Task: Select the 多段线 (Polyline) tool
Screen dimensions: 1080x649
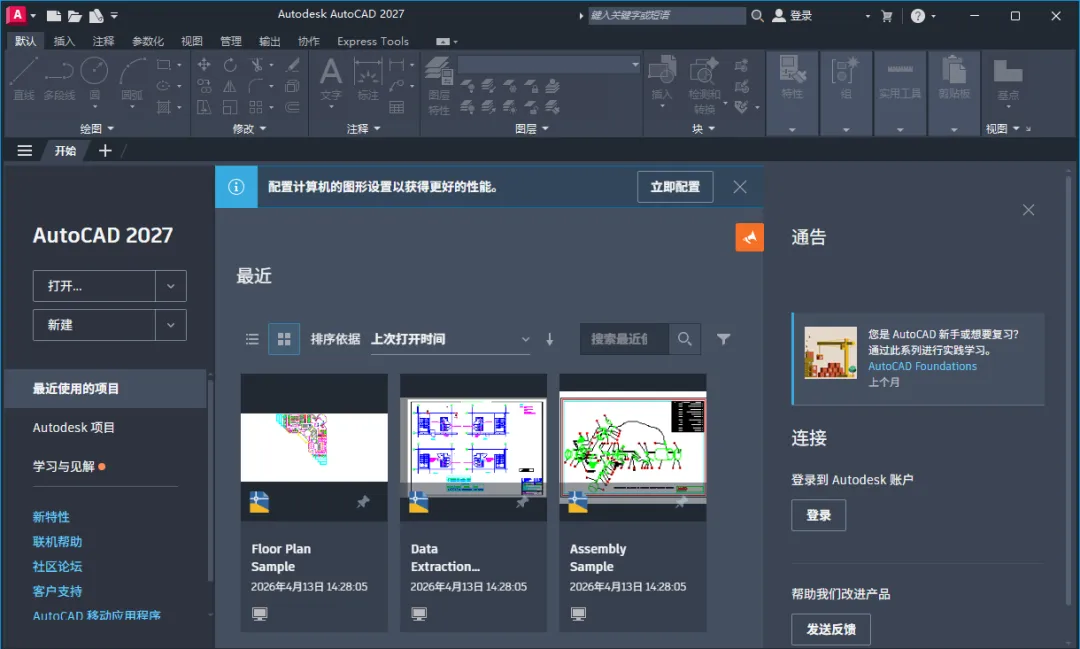Action: (59, 79)
